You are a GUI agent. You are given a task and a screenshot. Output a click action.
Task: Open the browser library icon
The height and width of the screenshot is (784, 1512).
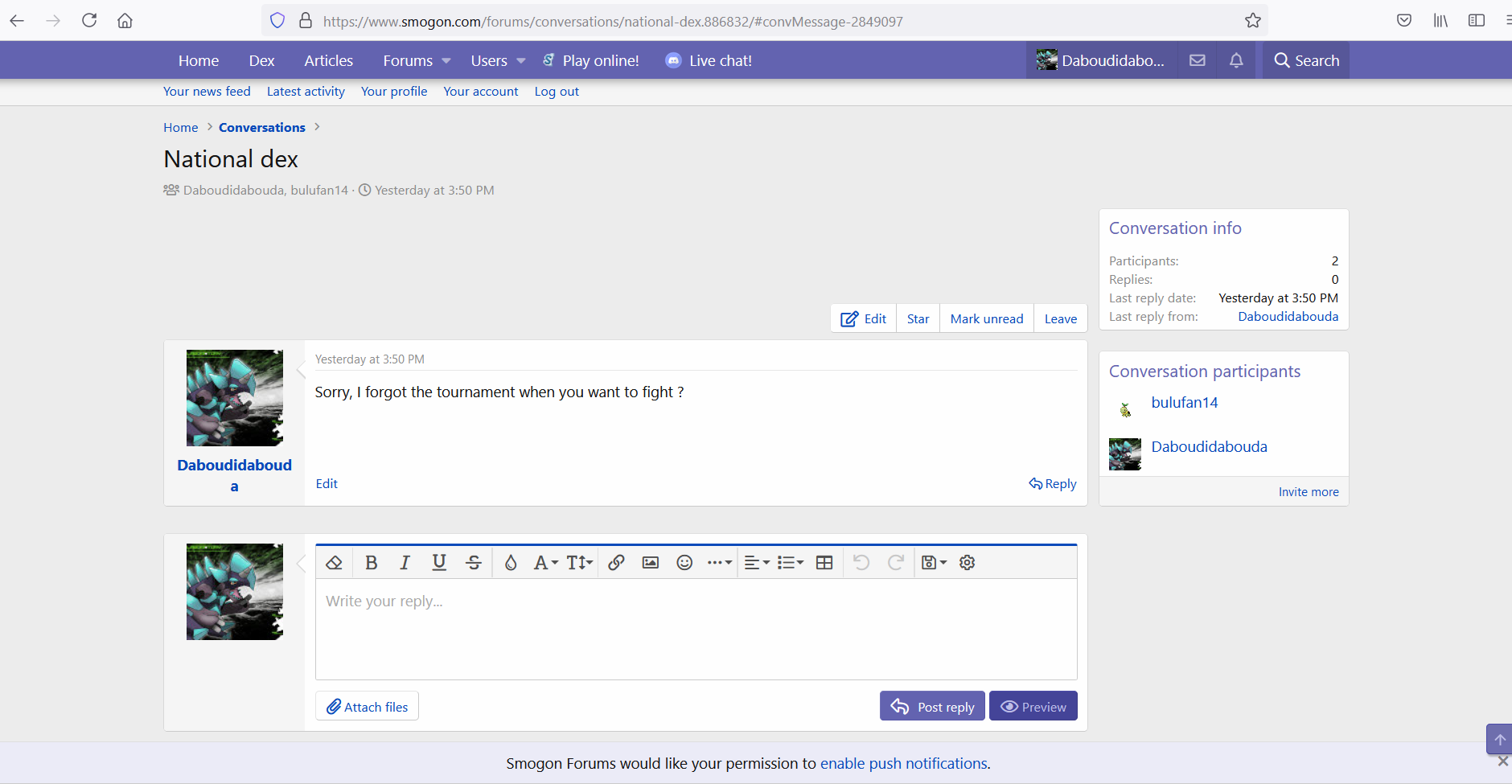coord(1440,21)
